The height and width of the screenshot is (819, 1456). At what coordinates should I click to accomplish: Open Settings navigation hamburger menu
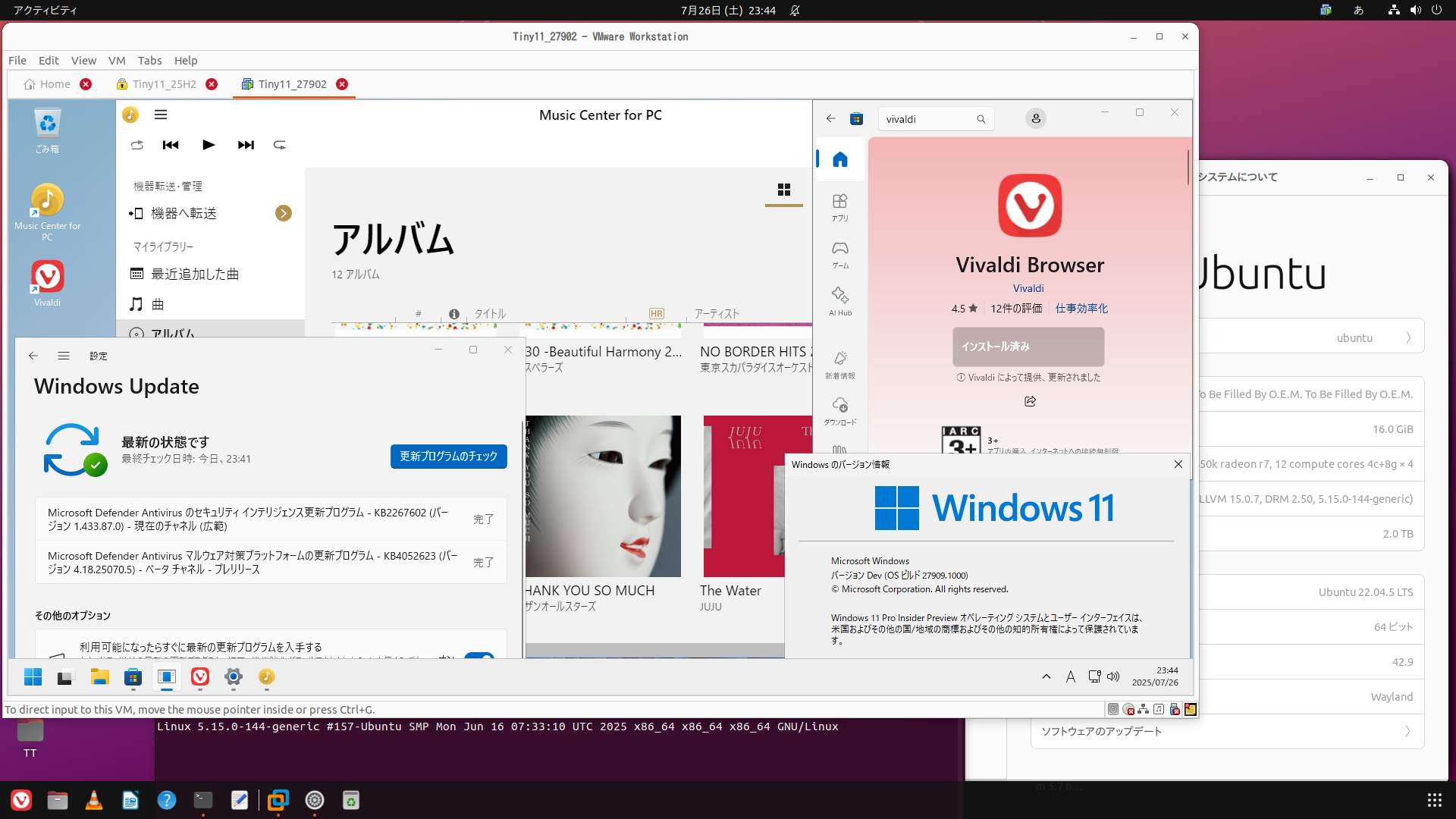(64, 356)
